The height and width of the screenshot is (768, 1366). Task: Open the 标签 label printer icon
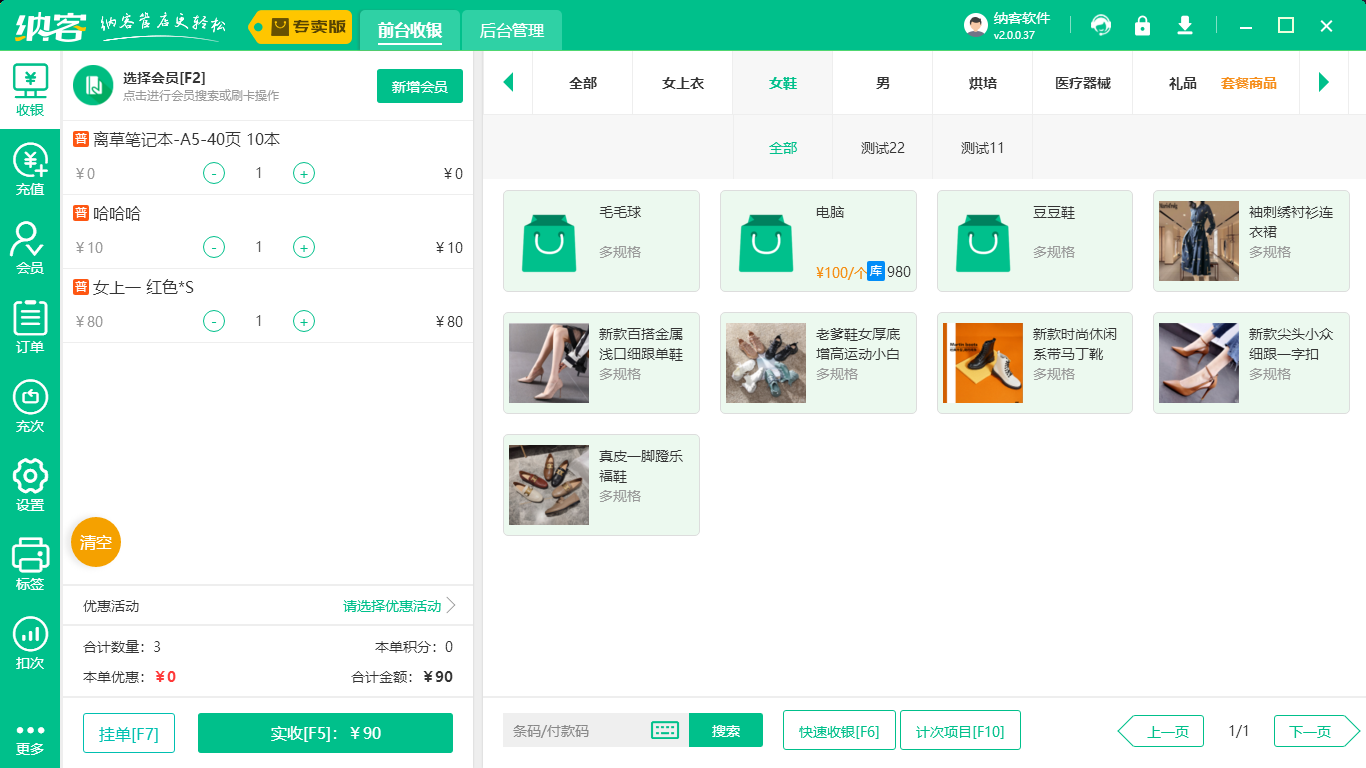tap(30, 564)
